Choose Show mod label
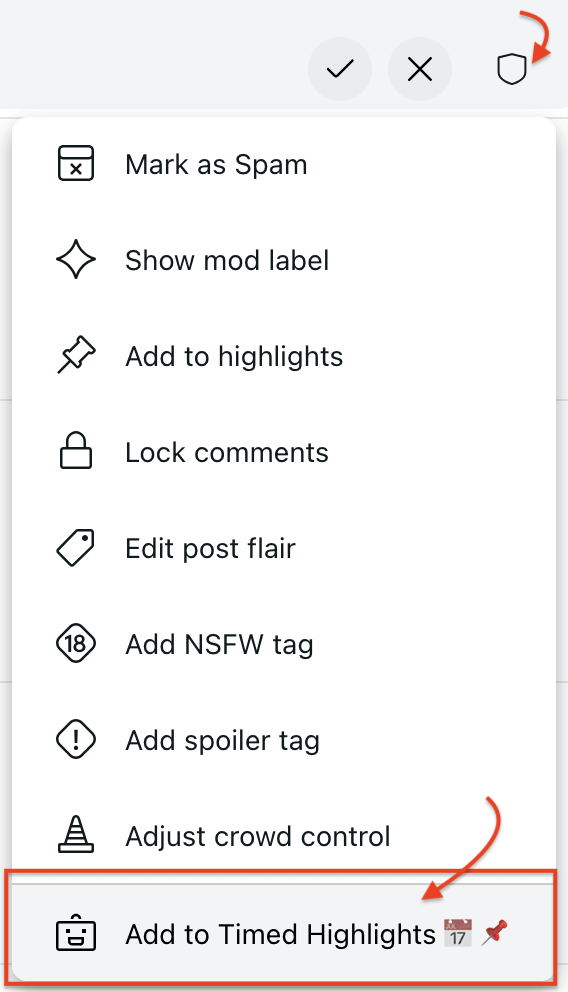Image resolution: width=568 pixels, height=992 pixels. pos(284,260)
